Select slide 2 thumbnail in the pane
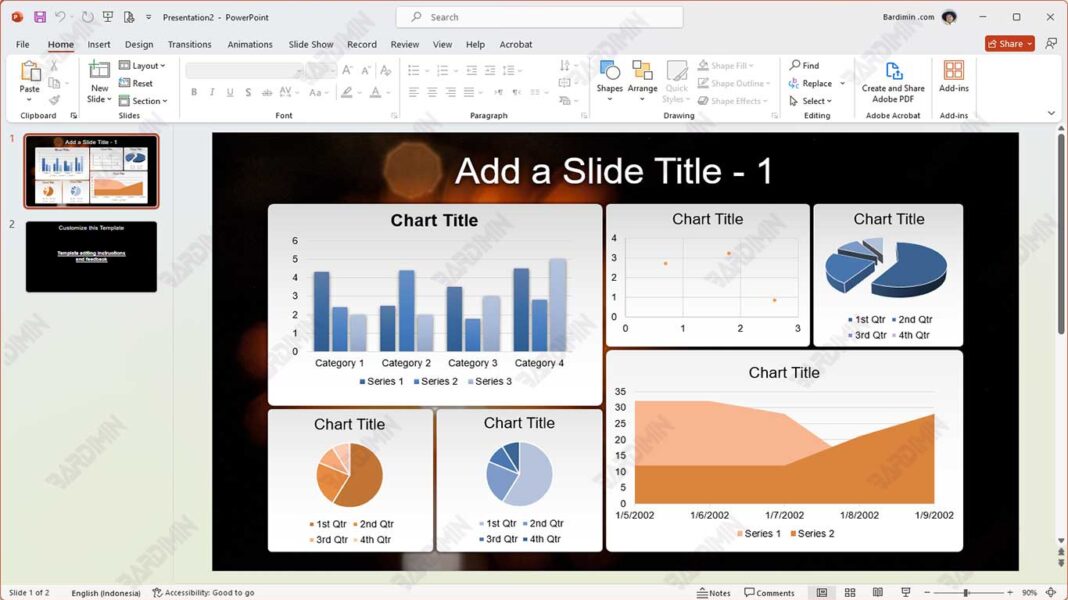 91,257
